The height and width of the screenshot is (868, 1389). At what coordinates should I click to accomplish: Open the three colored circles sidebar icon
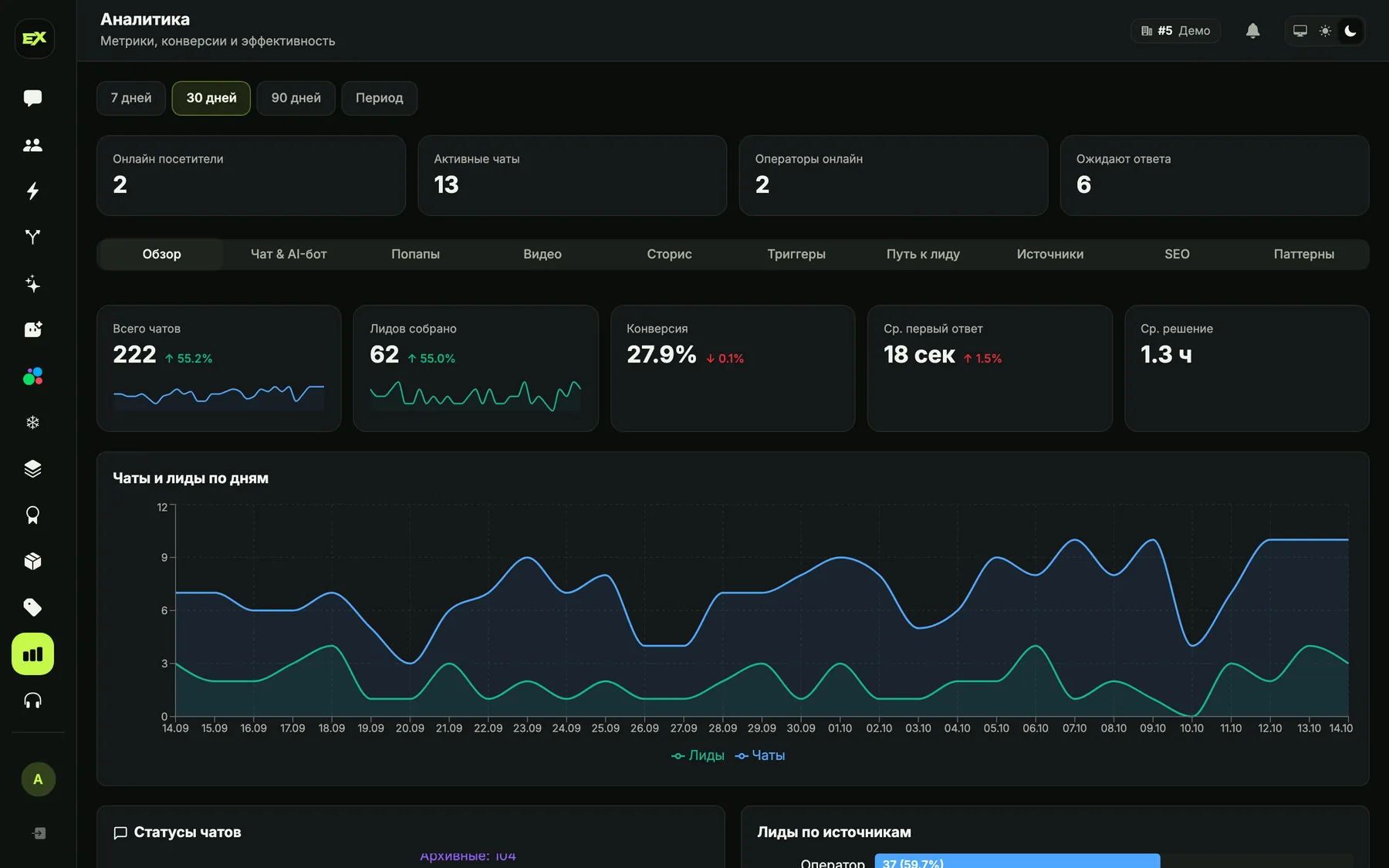32,377
